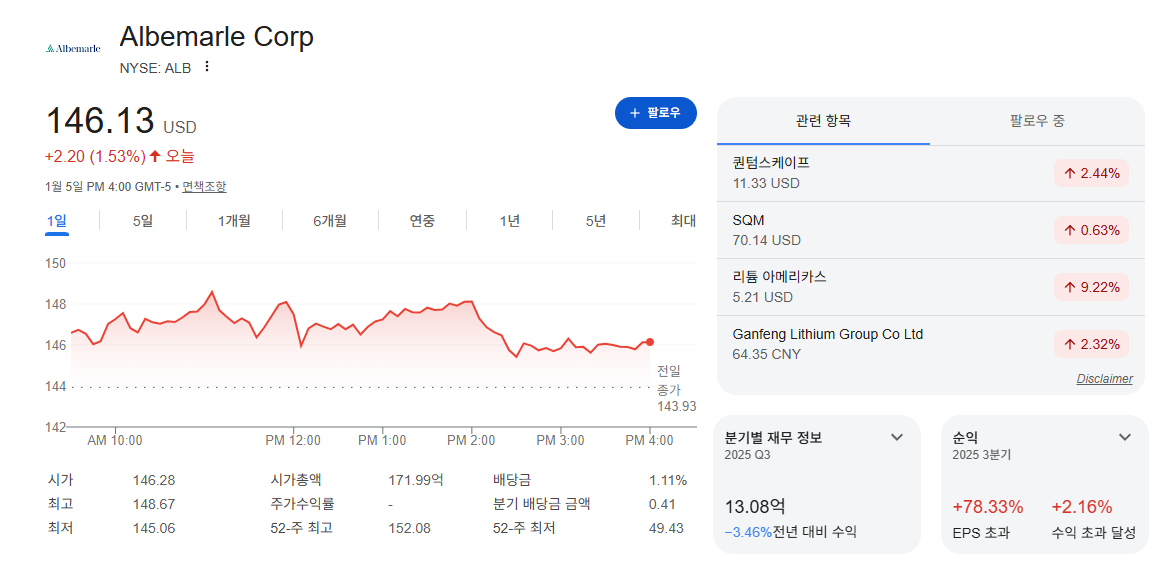Switch chart to 1개월 range

[x=234, y=220]
